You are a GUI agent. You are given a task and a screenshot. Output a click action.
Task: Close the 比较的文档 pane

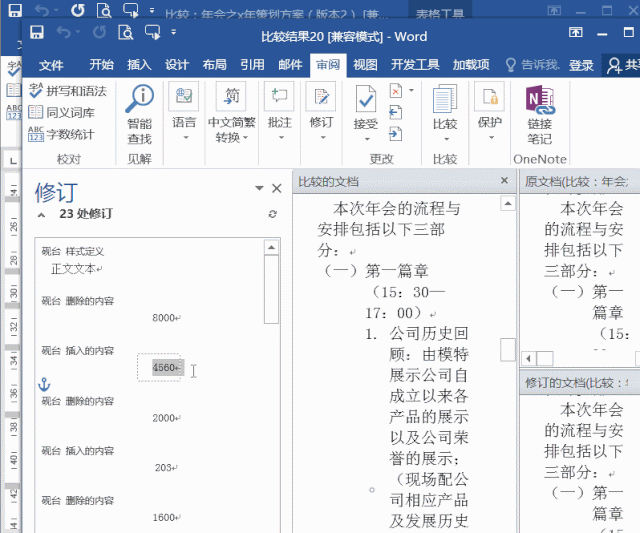[504, 180]
